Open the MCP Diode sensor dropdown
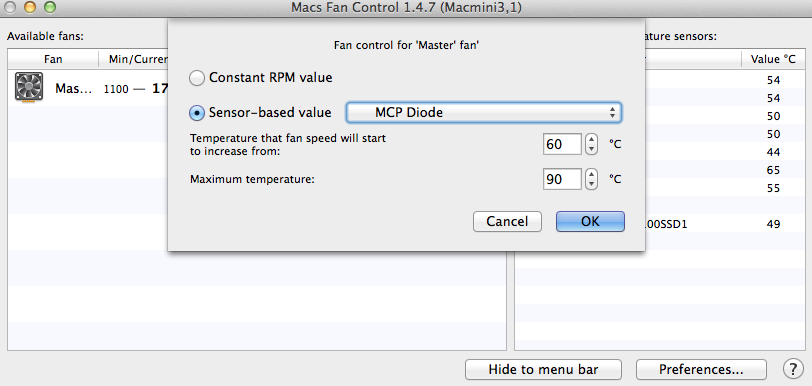Viewport: 812px width, 386px height. [484, 112]
